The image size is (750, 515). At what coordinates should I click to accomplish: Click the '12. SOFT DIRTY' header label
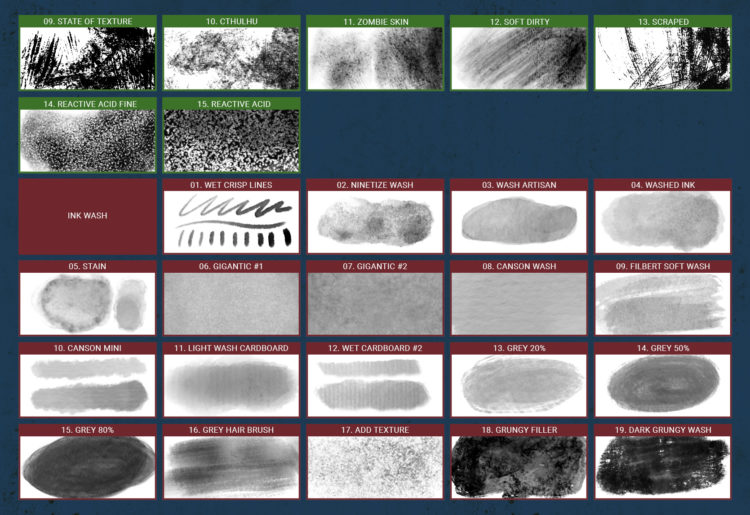pyautogui.click(x=519, y=22)
